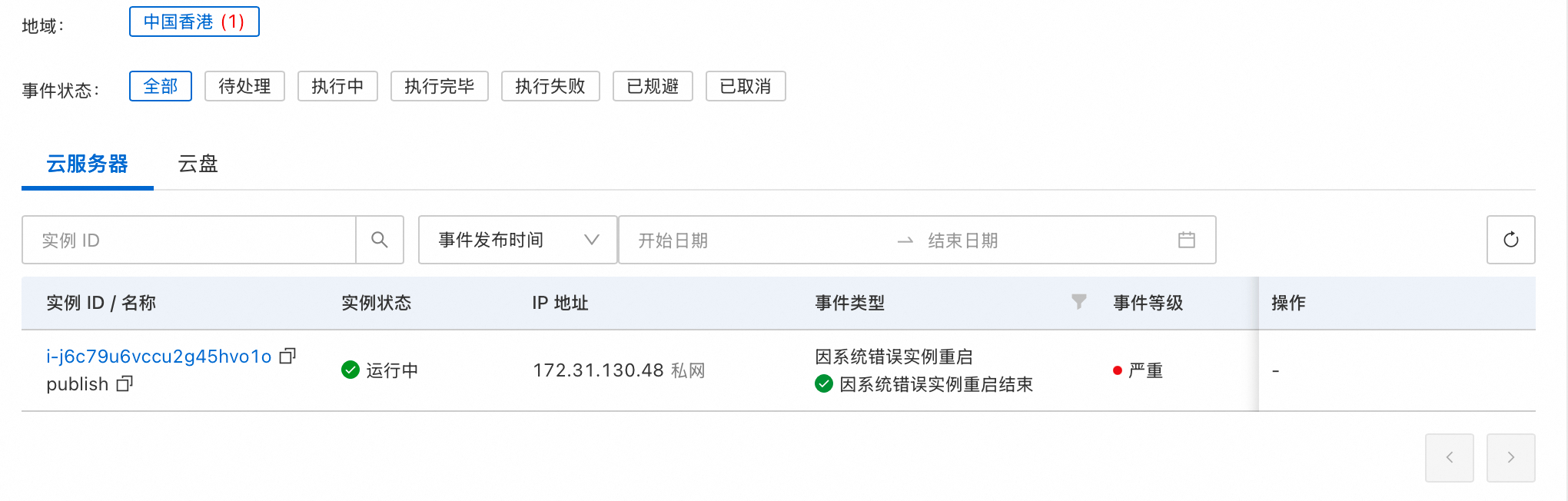
Task: Click the 开始日期 start date field
Action: (753, 240)
